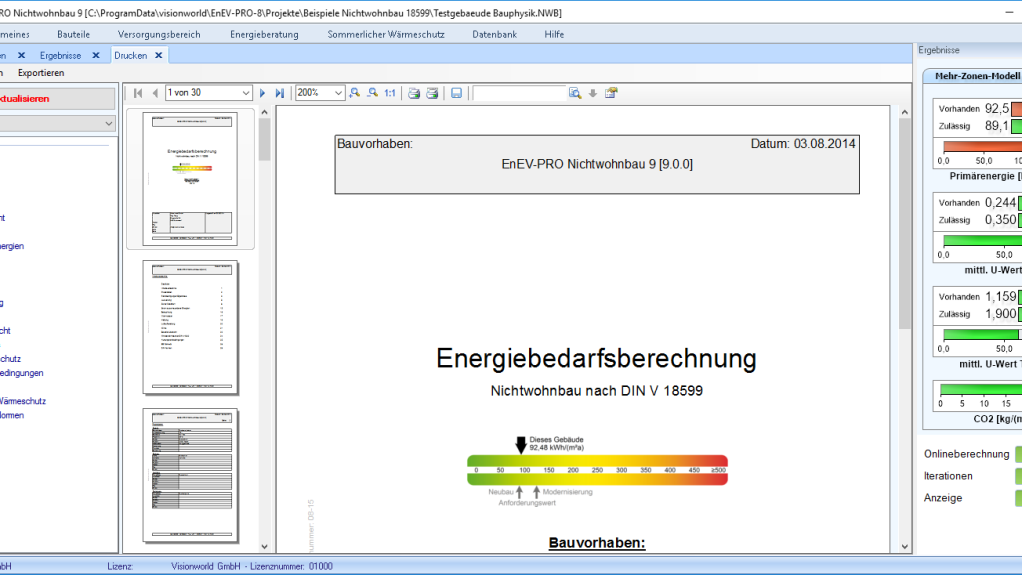
Task: Click the Vorhanden value 1,159
Action: click(x=1000, y=297)
